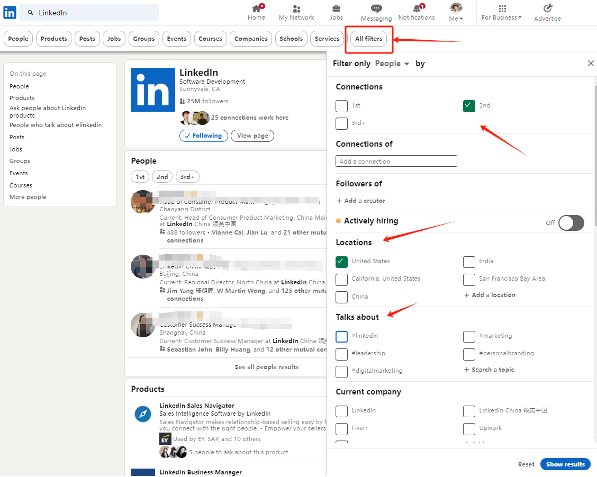The image size is (597, 477).
Task: Jump to More people in sidebar
Action: [x=28, y=197]
